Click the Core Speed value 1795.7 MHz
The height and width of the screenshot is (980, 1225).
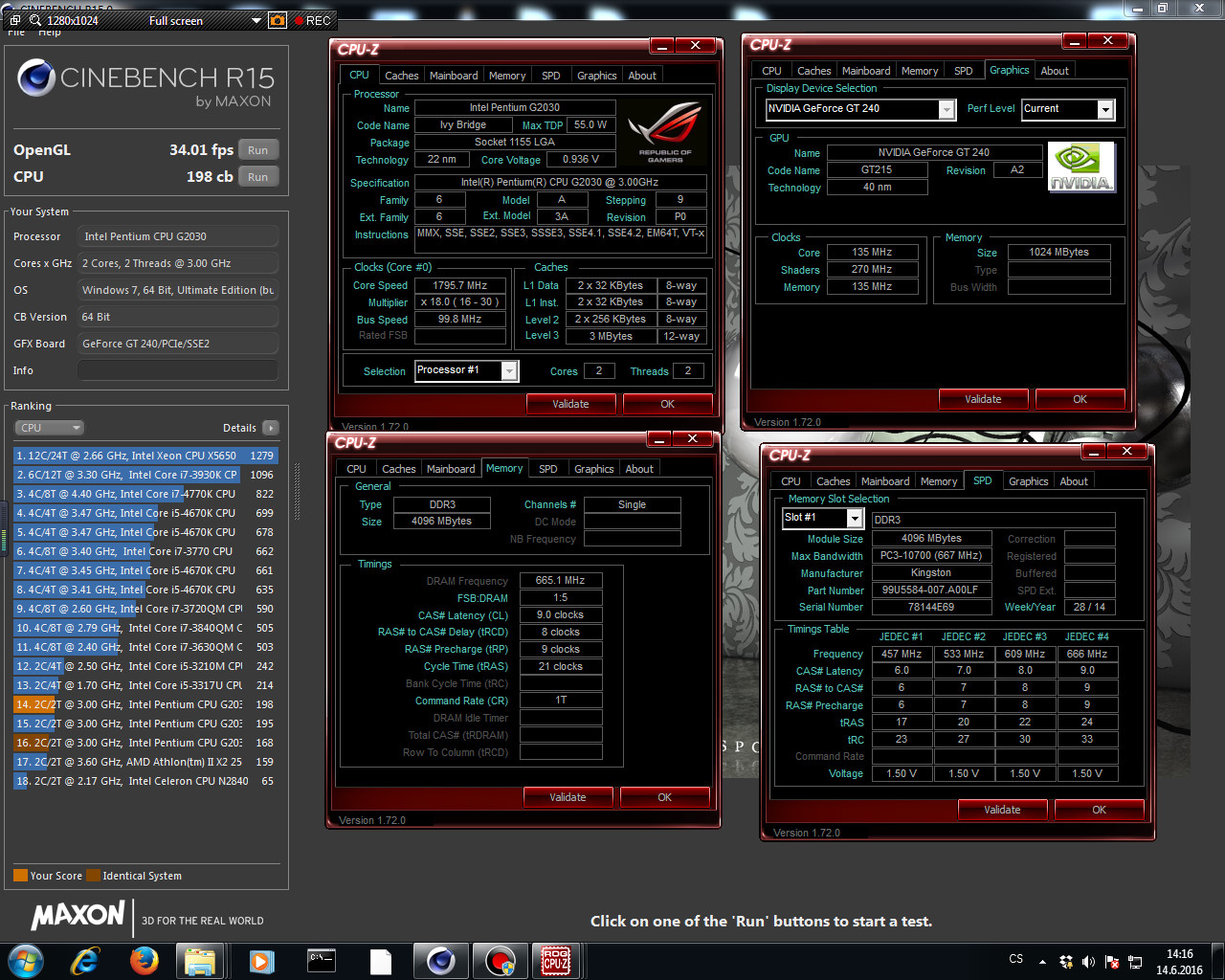(459, 285)
